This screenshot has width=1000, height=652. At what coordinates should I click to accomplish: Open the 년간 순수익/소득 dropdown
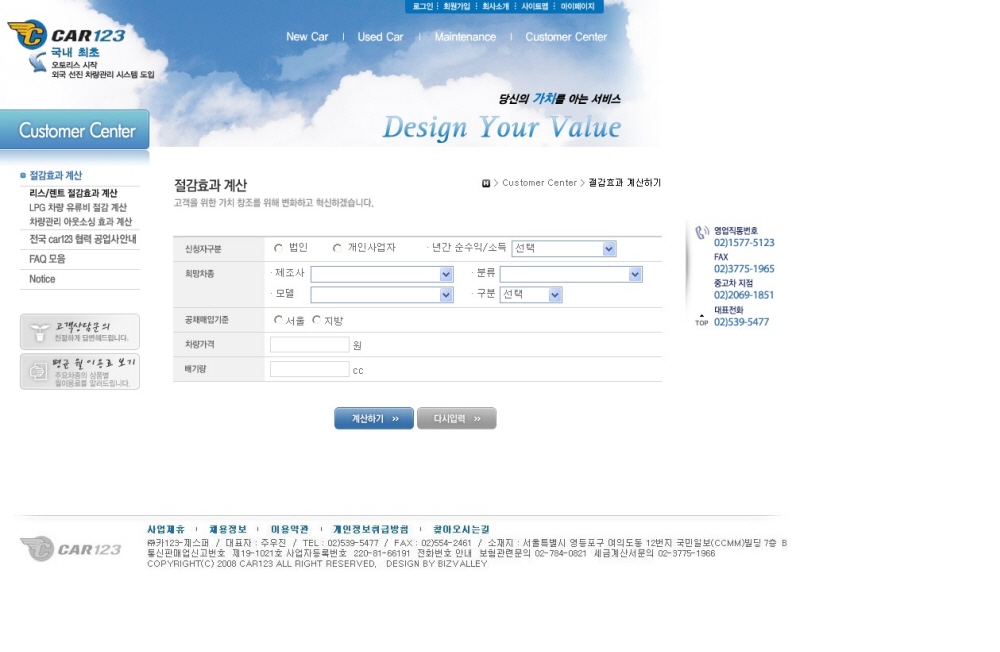564,249
